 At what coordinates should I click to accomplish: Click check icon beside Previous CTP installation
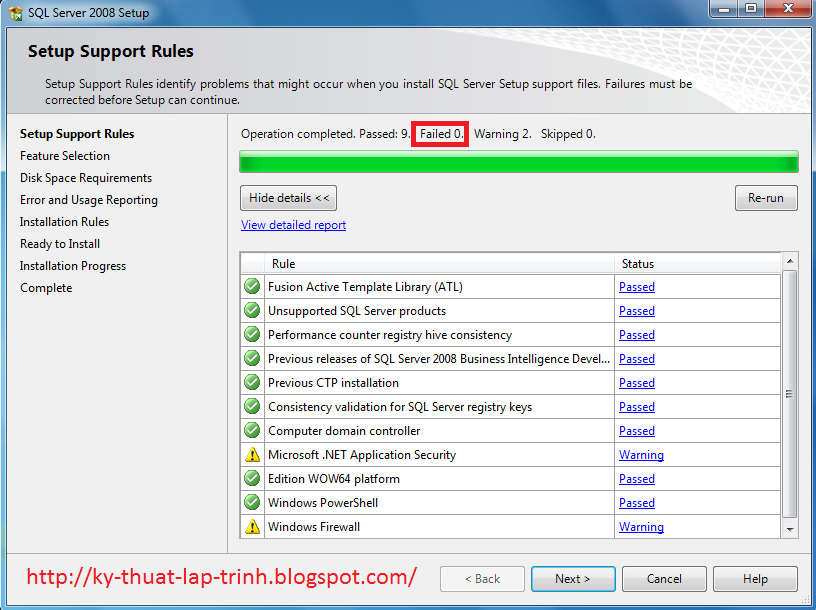[x=252, y=382]
